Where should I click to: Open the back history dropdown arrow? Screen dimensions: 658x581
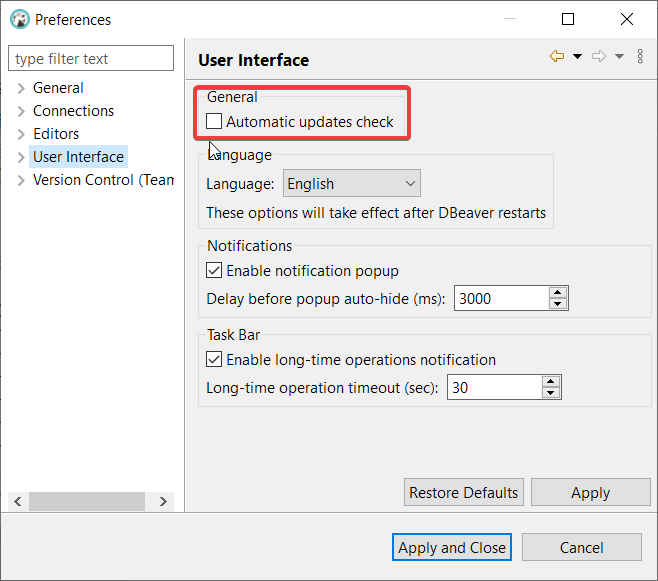577,56
